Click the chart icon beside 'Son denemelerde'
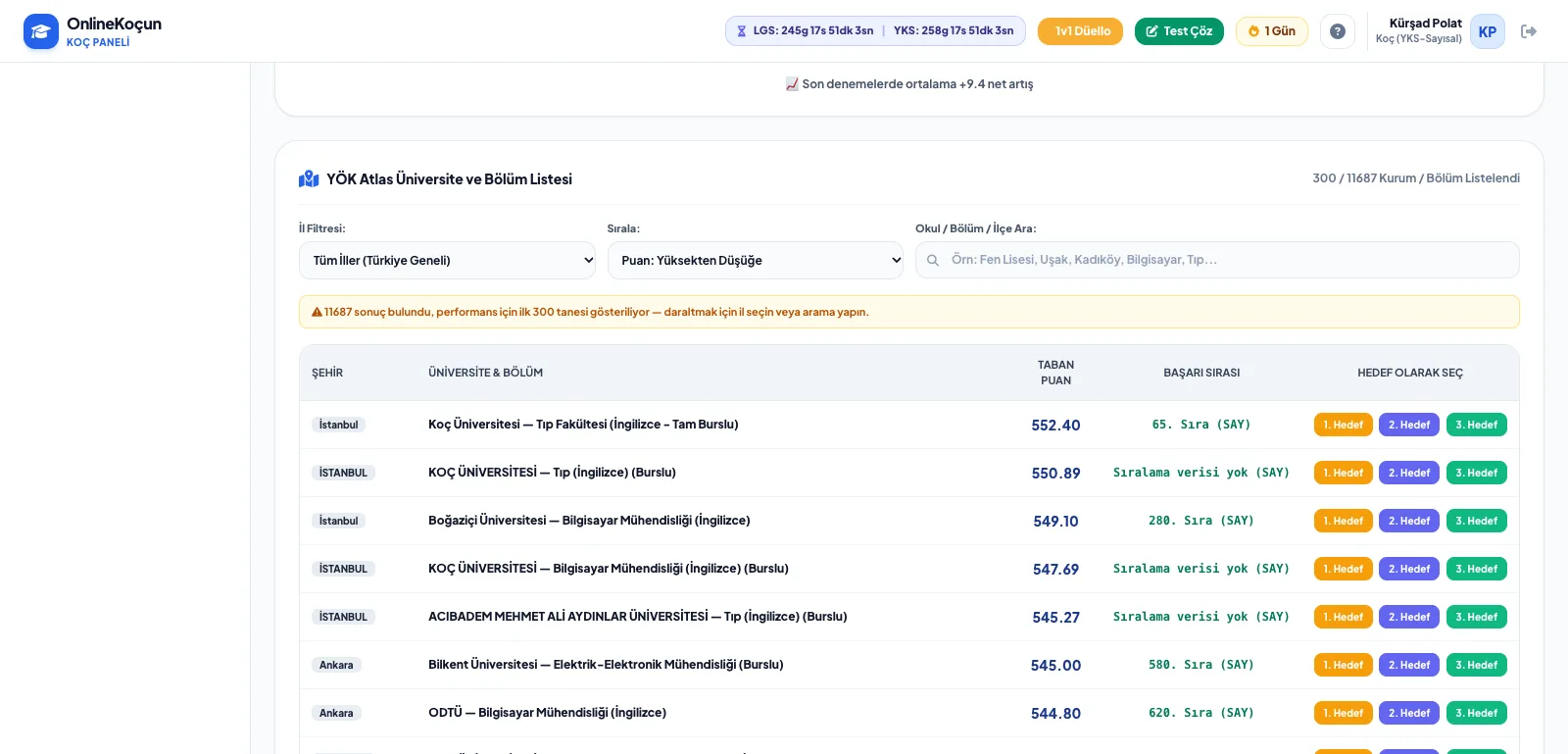This screenshot has height=754, width=1568. coord(792,84)
